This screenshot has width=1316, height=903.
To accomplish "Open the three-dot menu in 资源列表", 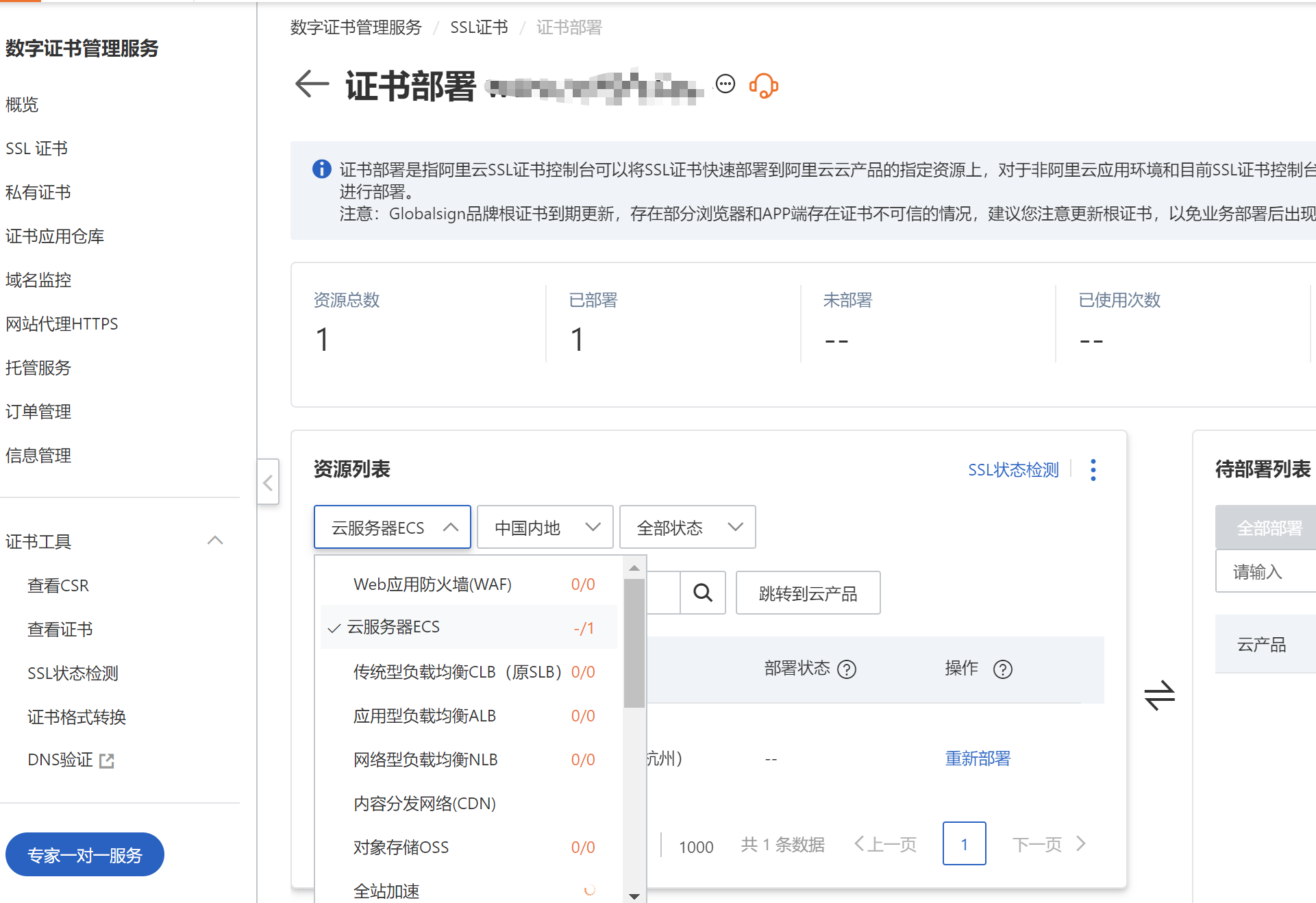I will (1093, 470).
